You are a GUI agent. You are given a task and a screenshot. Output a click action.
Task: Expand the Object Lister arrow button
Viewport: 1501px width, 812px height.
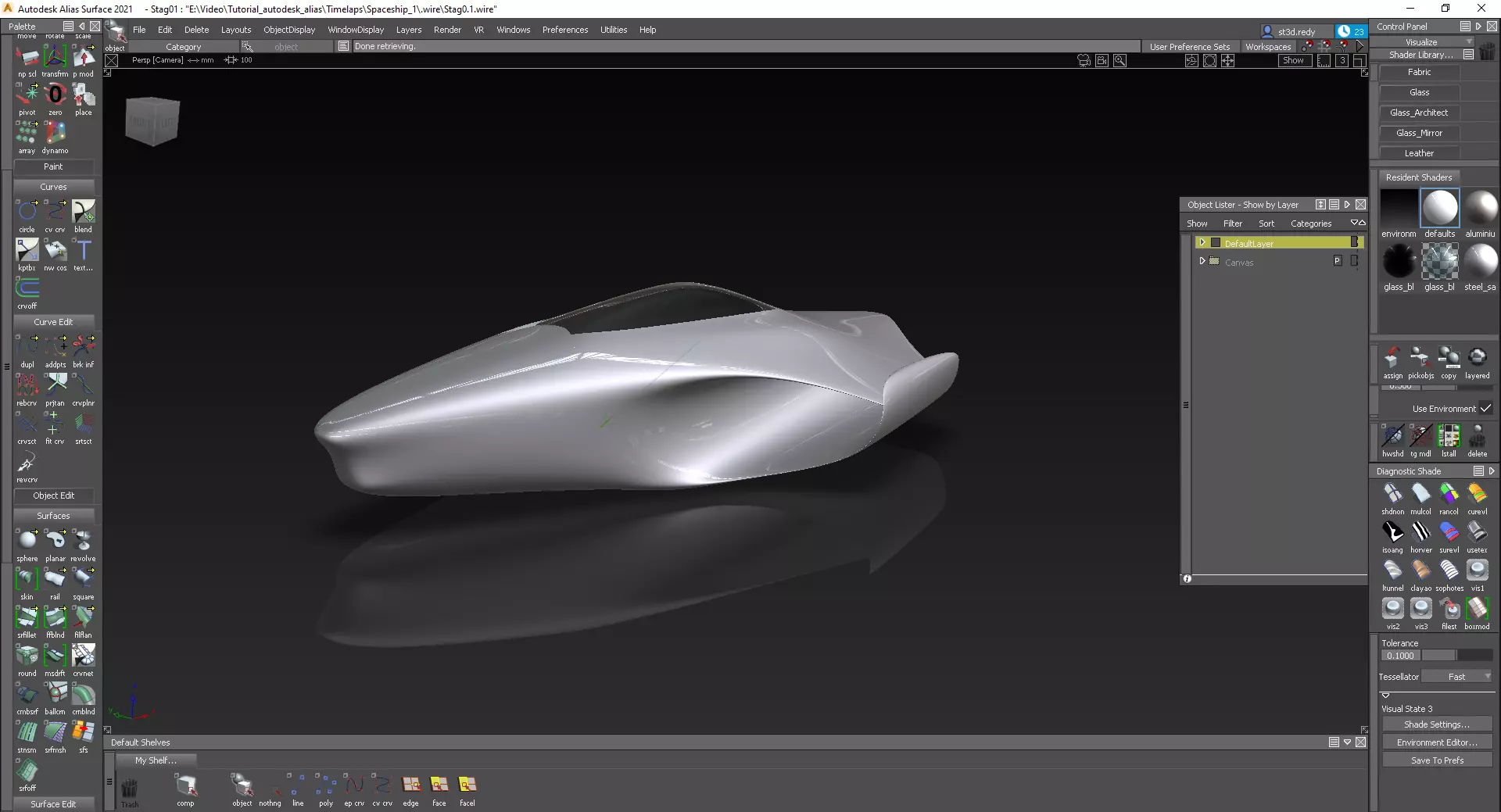click(1347, 205)
